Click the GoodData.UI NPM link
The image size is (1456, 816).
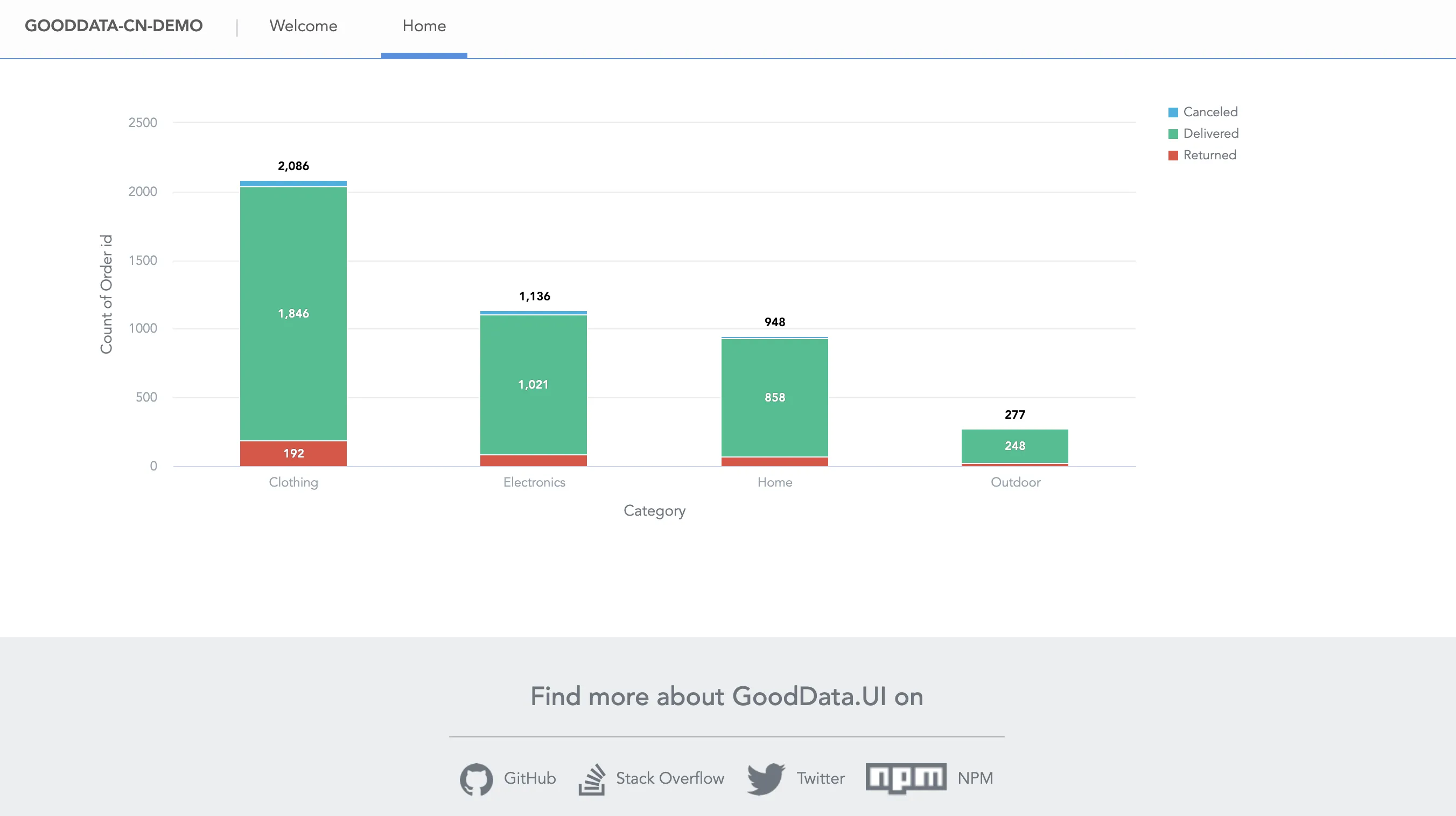tap(929, 778)
